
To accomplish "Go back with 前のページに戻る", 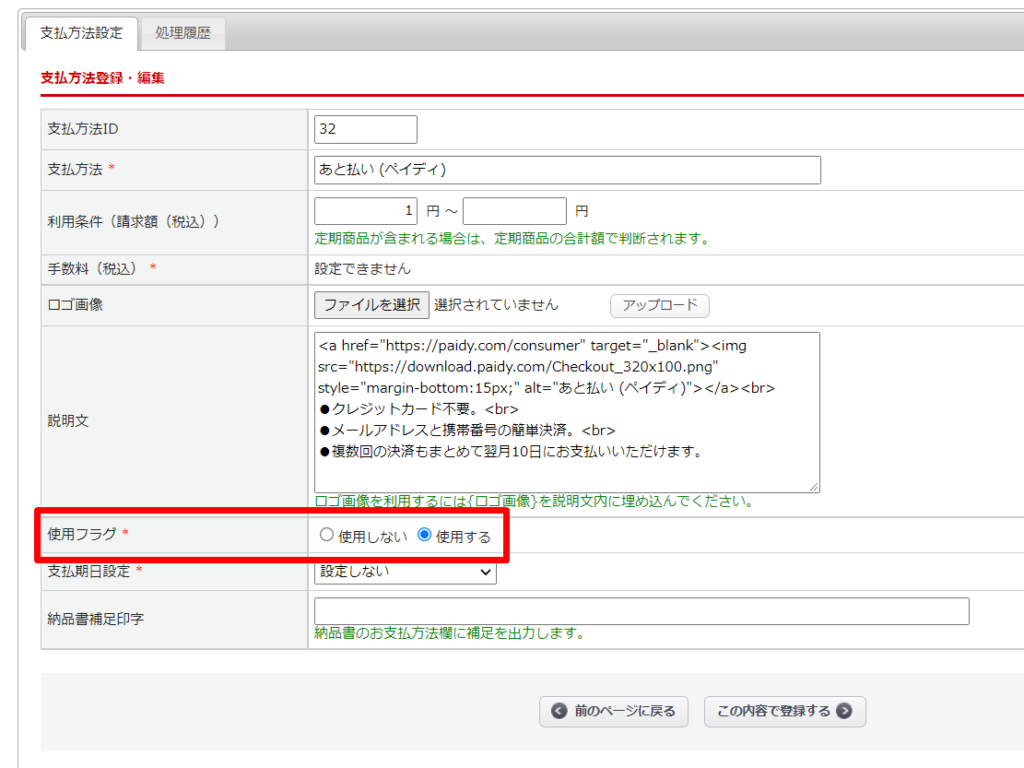I will click(614, 712).
